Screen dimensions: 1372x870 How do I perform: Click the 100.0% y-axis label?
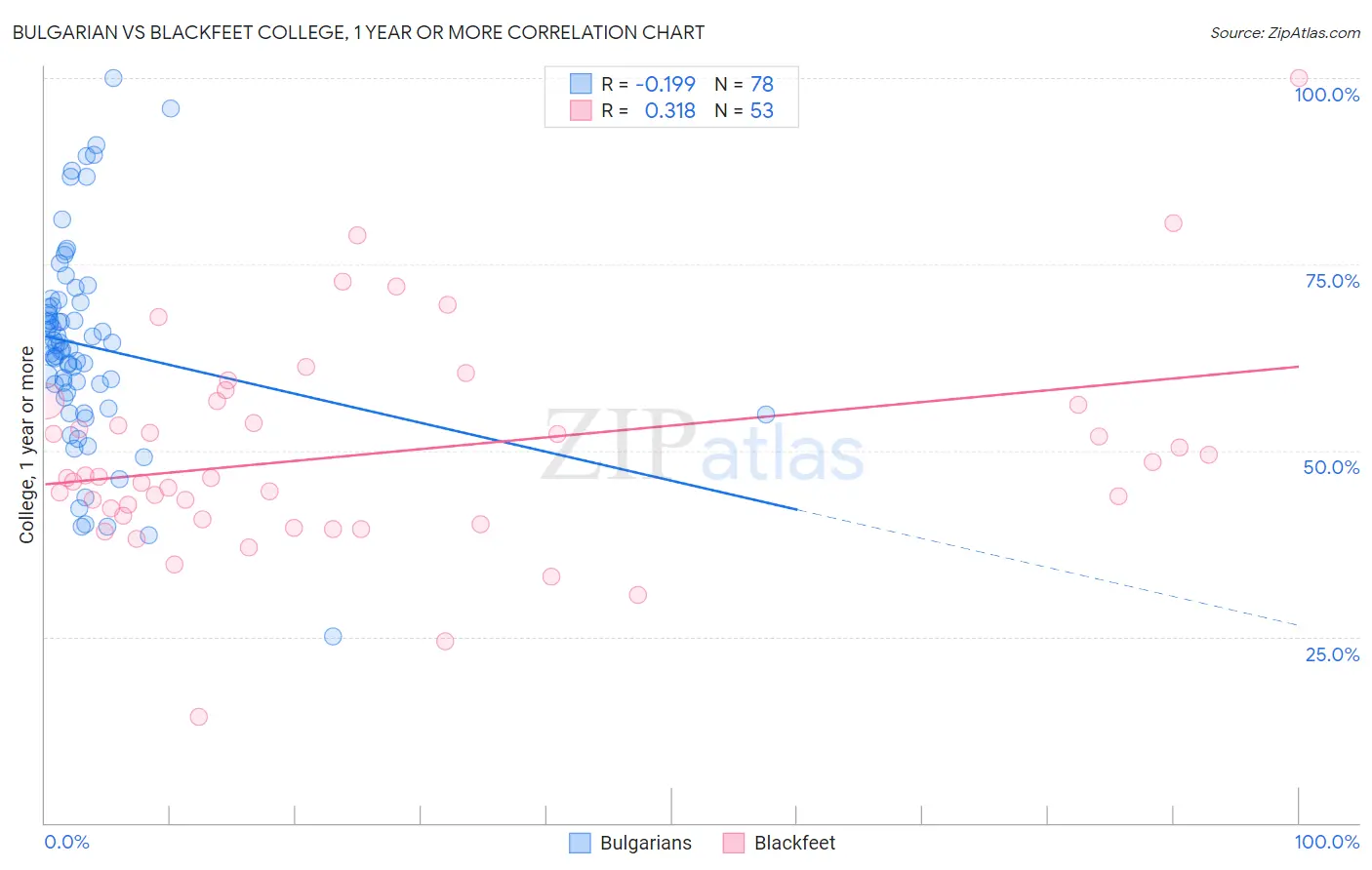pyautogui.click(x=1327, y=95)
